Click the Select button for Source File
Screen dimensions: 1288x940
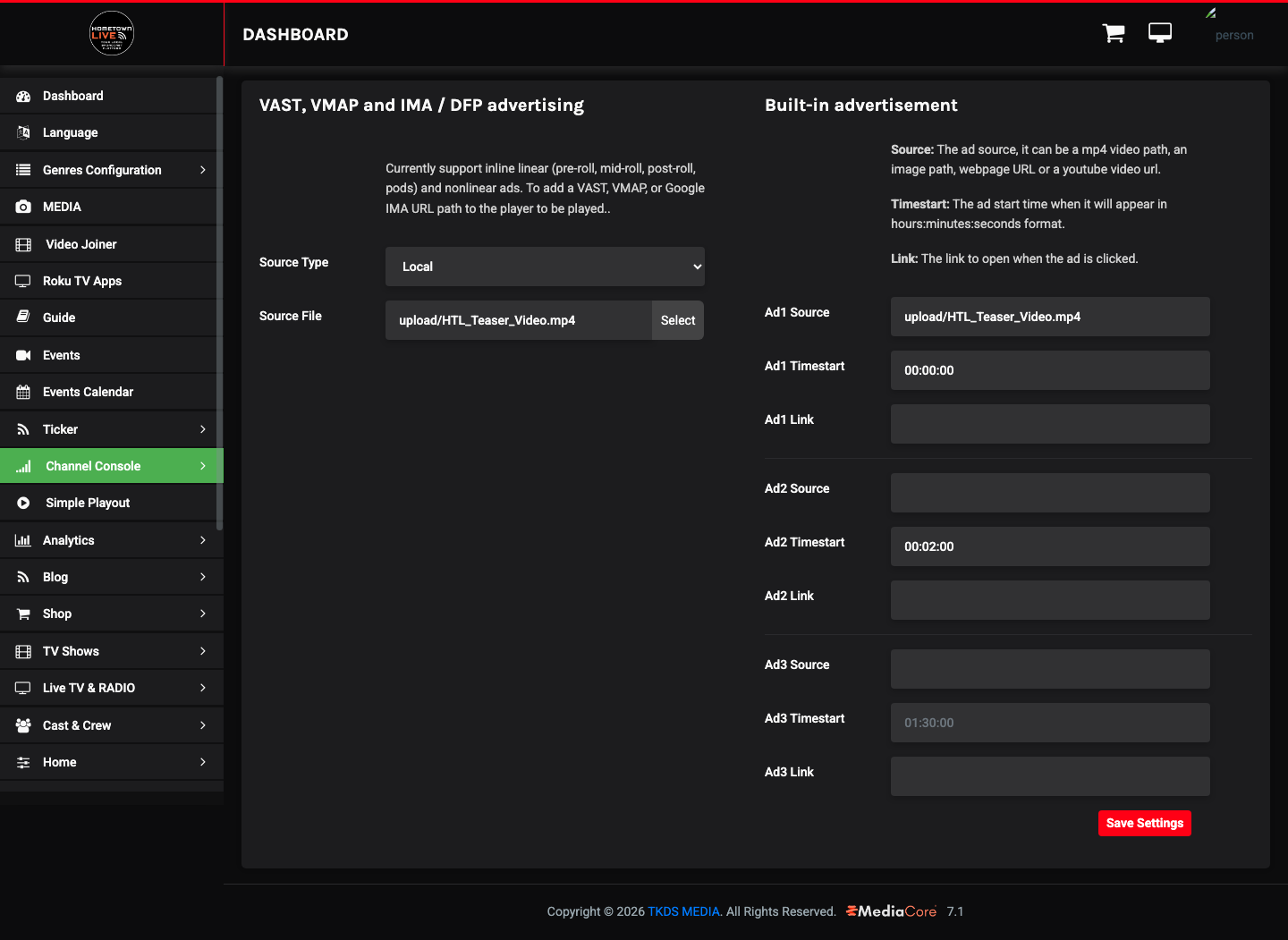coord(678,320)
